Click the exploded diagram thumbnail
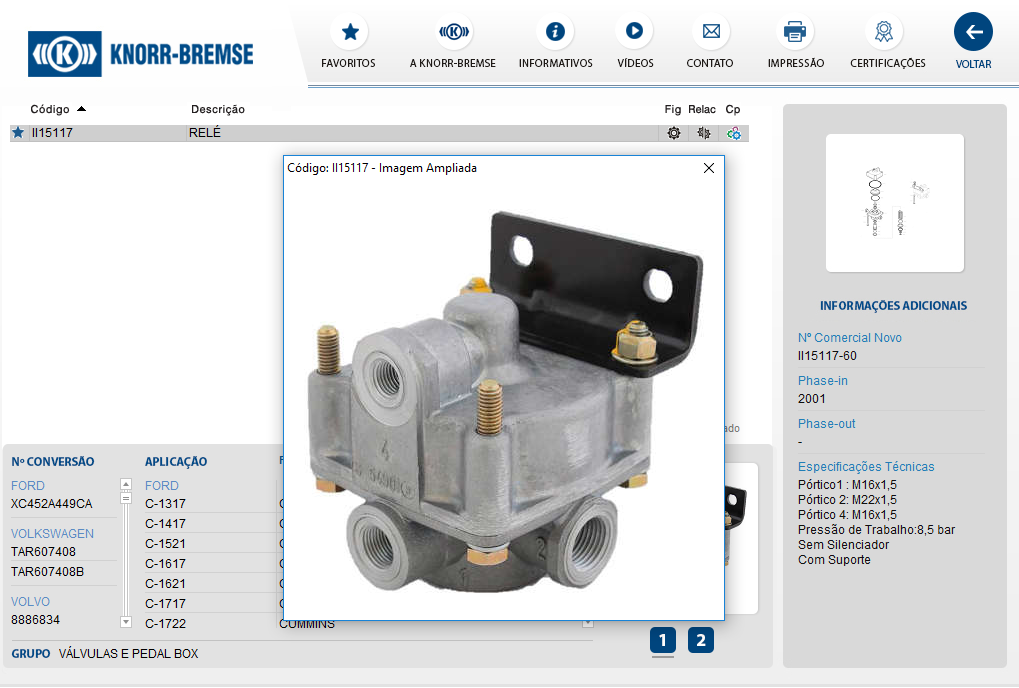The height and width of the screenshot is (688, 1019). click(x=894, y=203)
